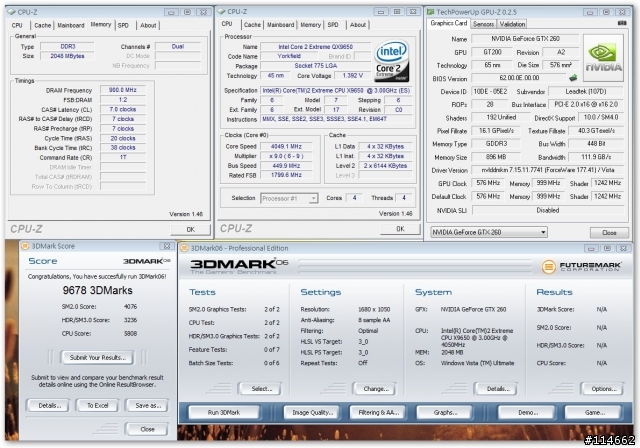640x448 pixels.
Task: Click Details button under System
Action: 498,389
